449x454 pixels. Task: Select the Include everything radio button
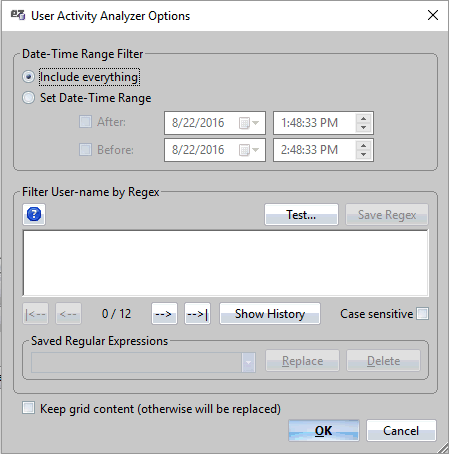coord(28,77)
